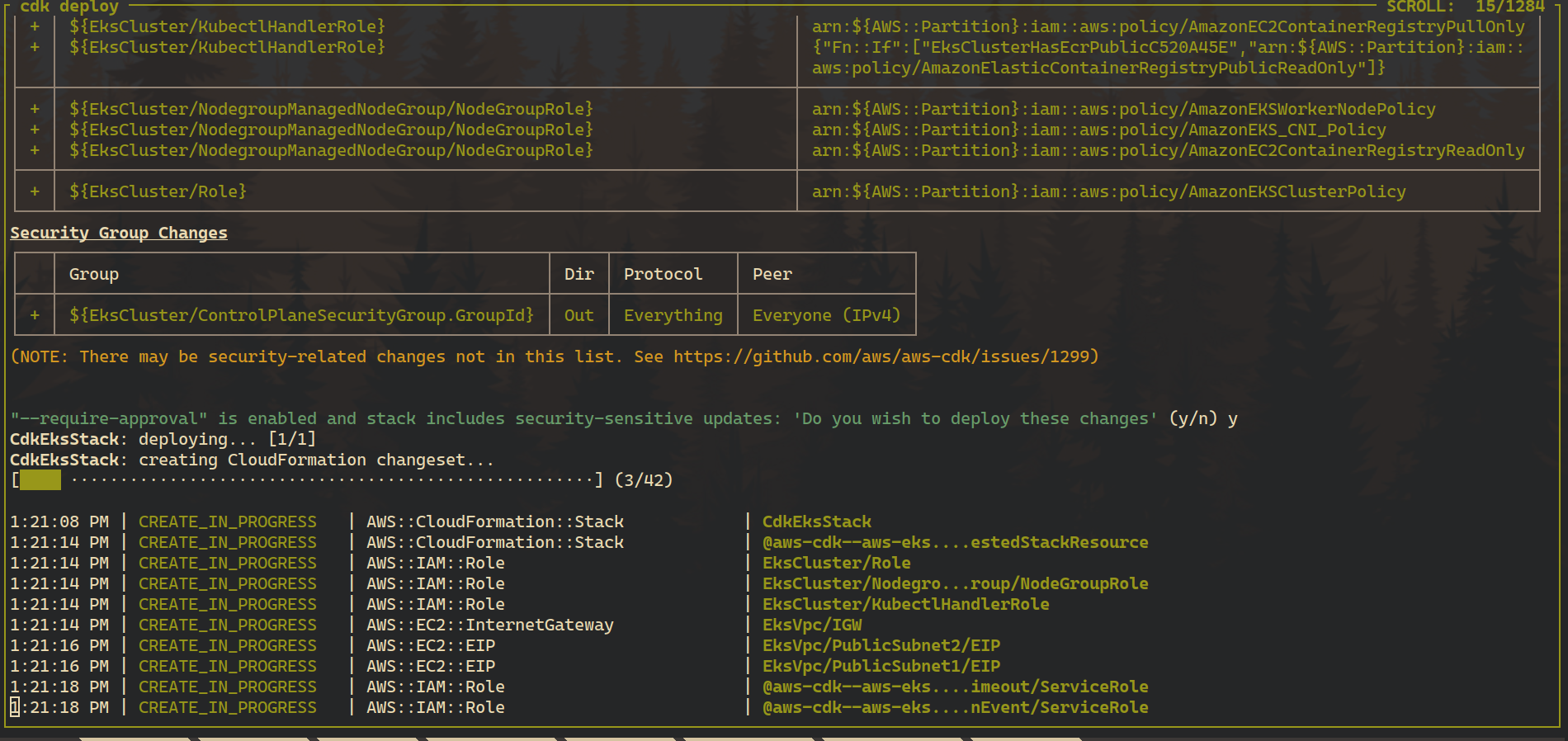Click AWS::CloudFormation::Stack type on estedStackResource row
This screenshot has height=741, width=1568.
(x=495, y=542)
